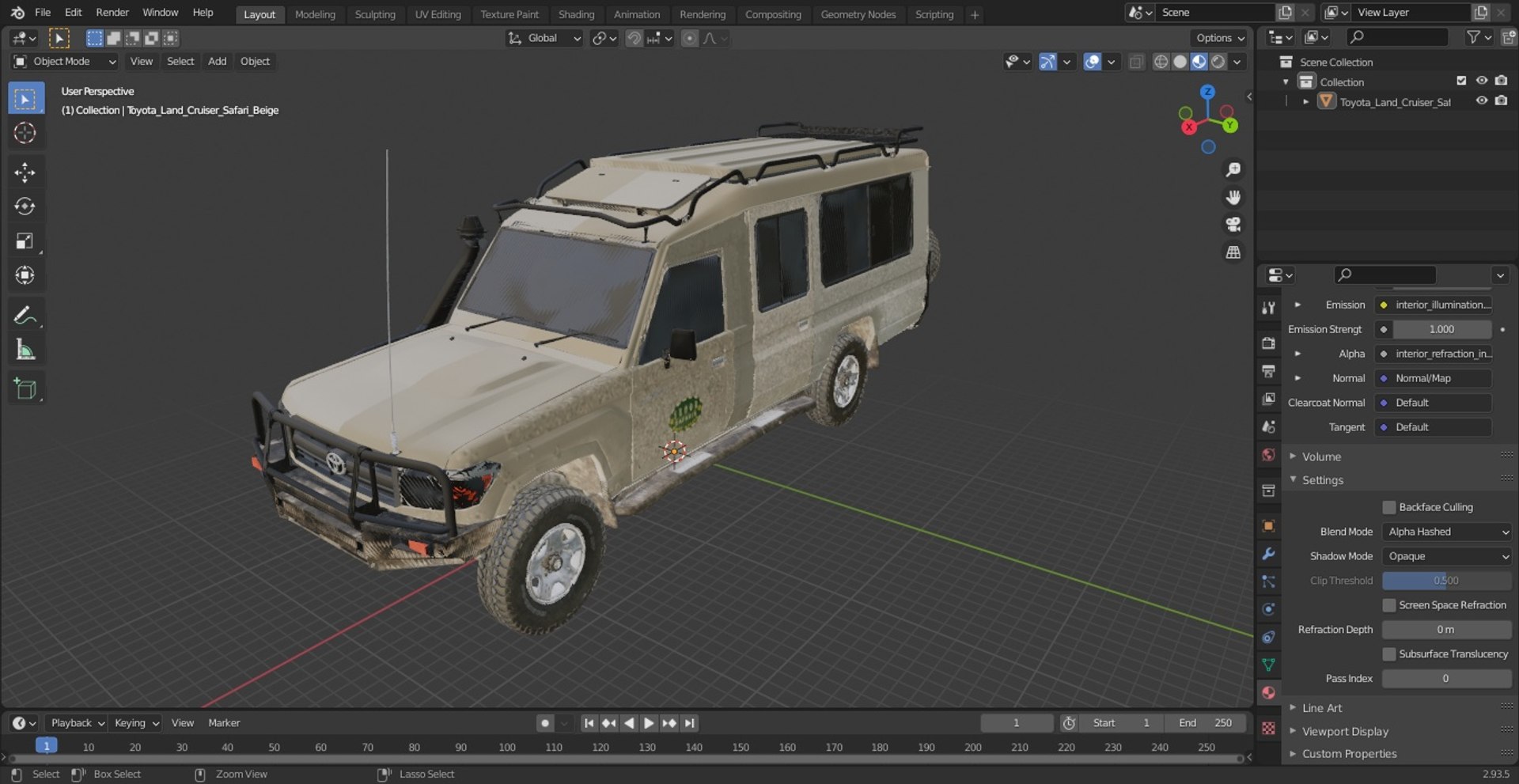Viewport: 1519px width, 784px height.
Task: Uncheck the Collection exclude checkbox
Action: pyautogui.click(x=1461, y=81)
